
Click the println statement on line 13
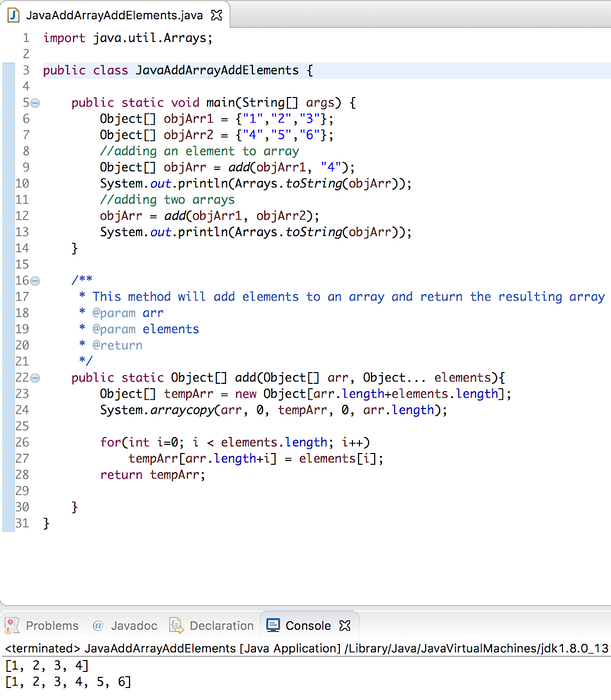[x=255, y=232]
